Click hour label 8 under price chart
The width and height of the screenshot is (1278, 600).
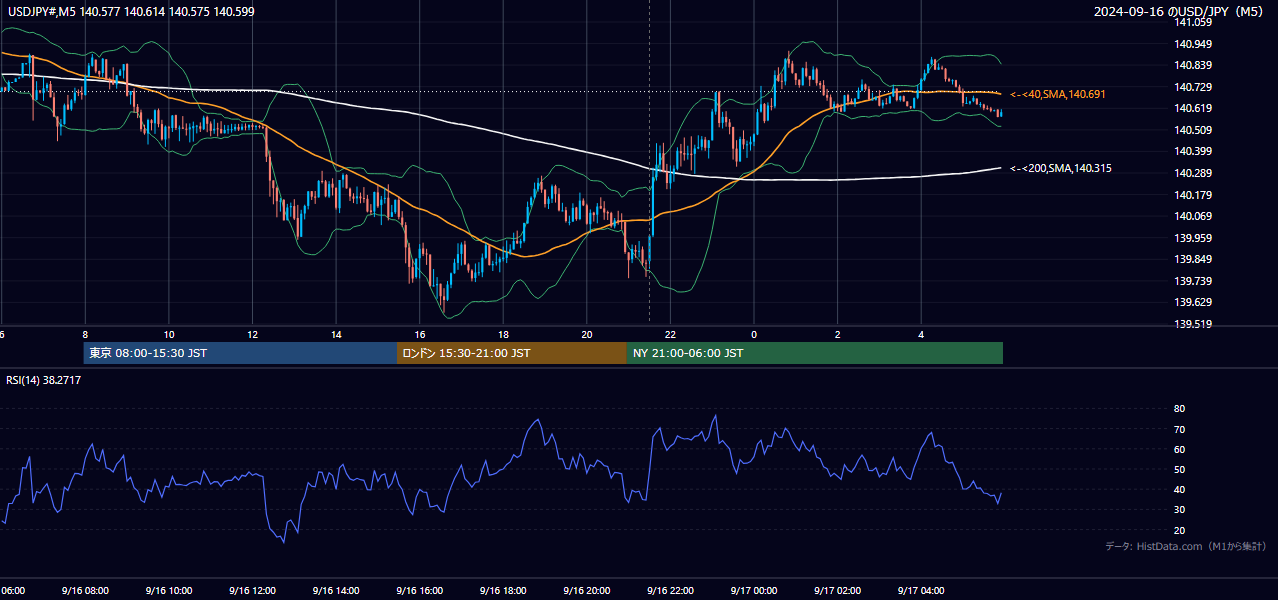point(85,334)
